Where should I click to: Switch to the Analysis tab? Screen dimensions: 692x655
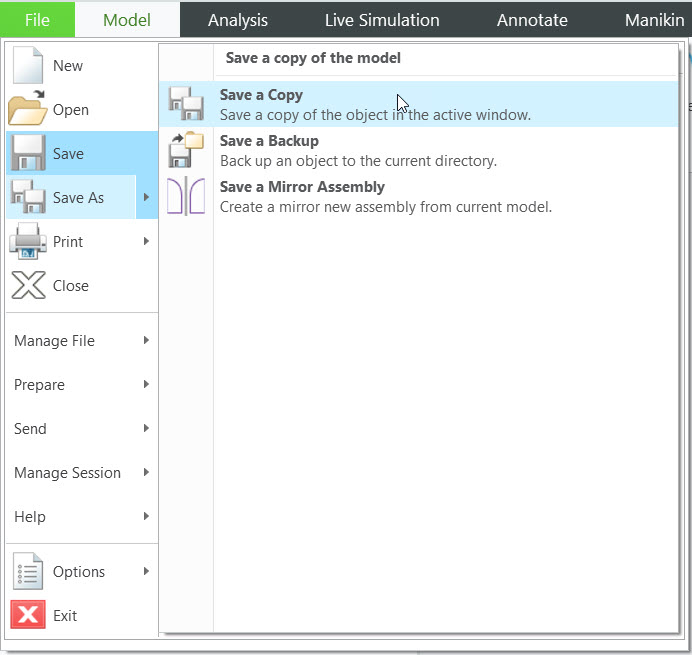pos(238,20)
